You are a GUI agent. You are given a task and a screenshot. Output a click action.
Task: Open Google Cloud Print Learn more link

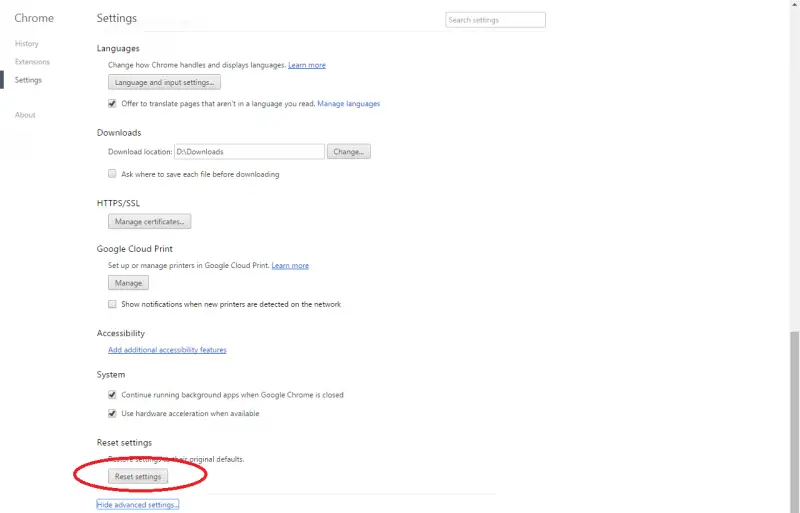(x=290, y=265)
